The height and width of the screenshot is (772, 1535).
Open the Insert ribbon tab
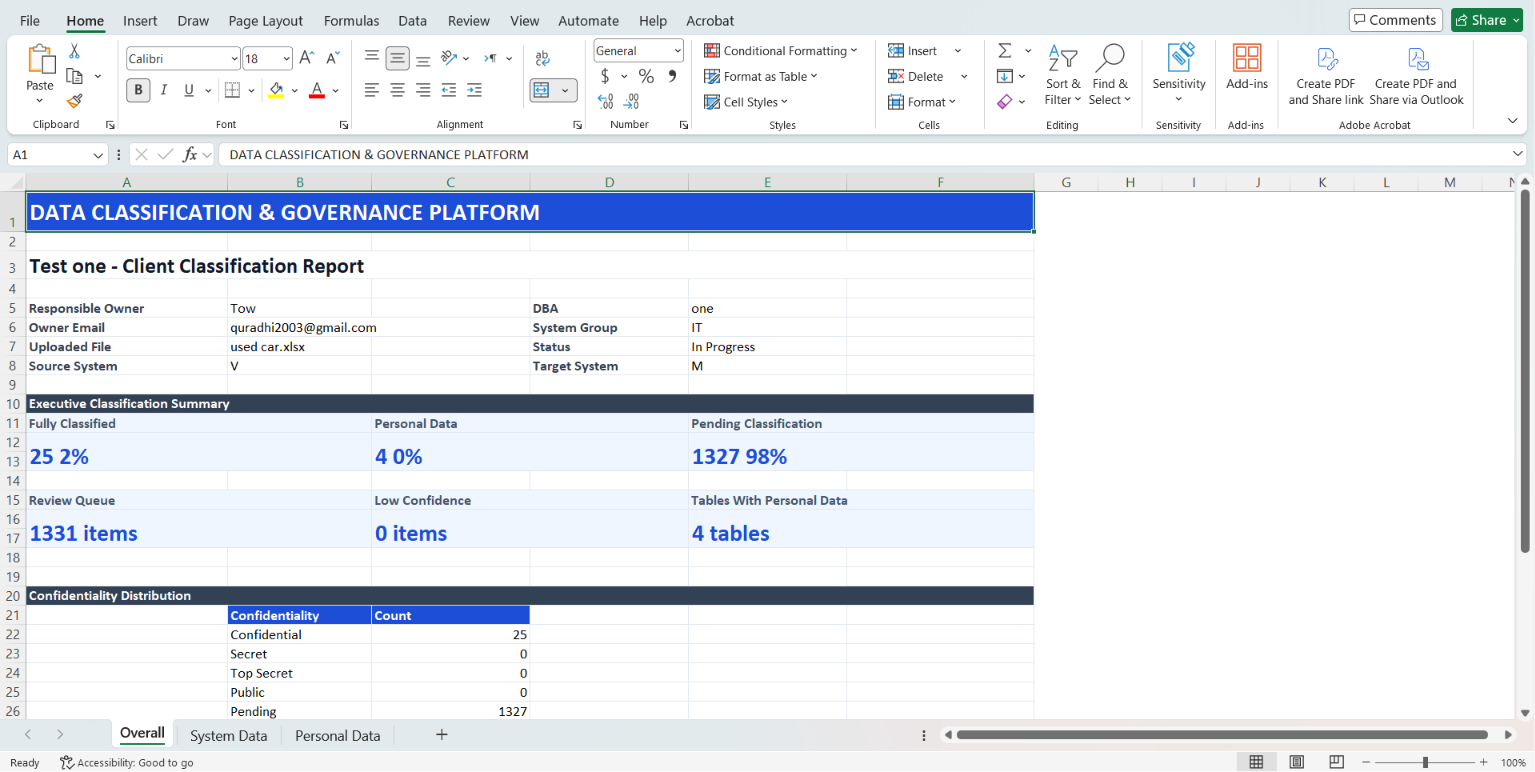[140, 21]
